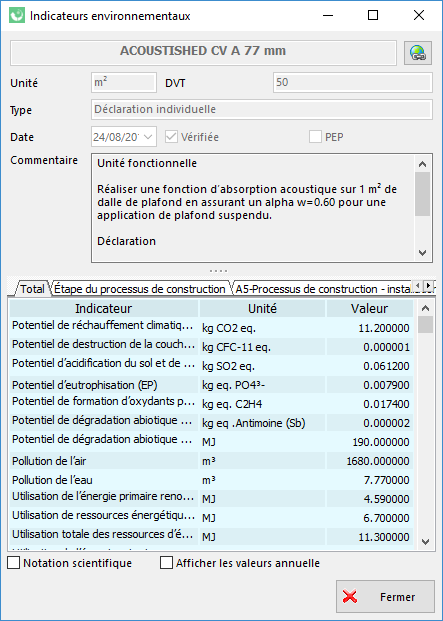Click the ACOUSTISHED CV A 77 mm title field
Image resolution: width=443 pixels, height=621 pixels.
click(x=203, y=52)
